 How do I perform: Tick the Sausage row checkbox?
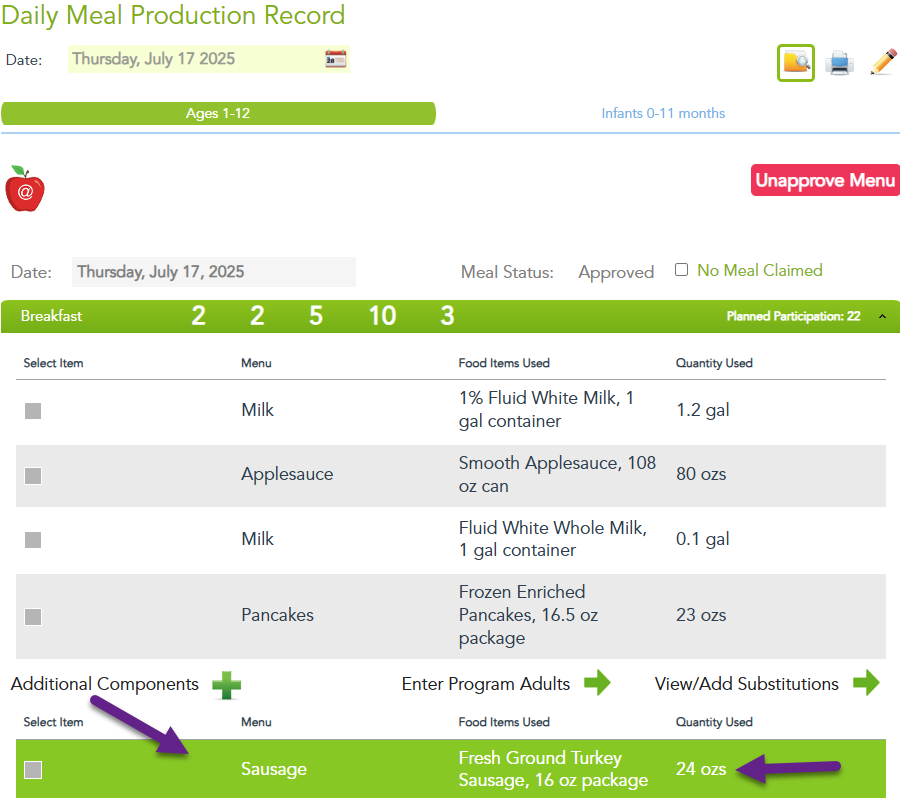(33, 769)
